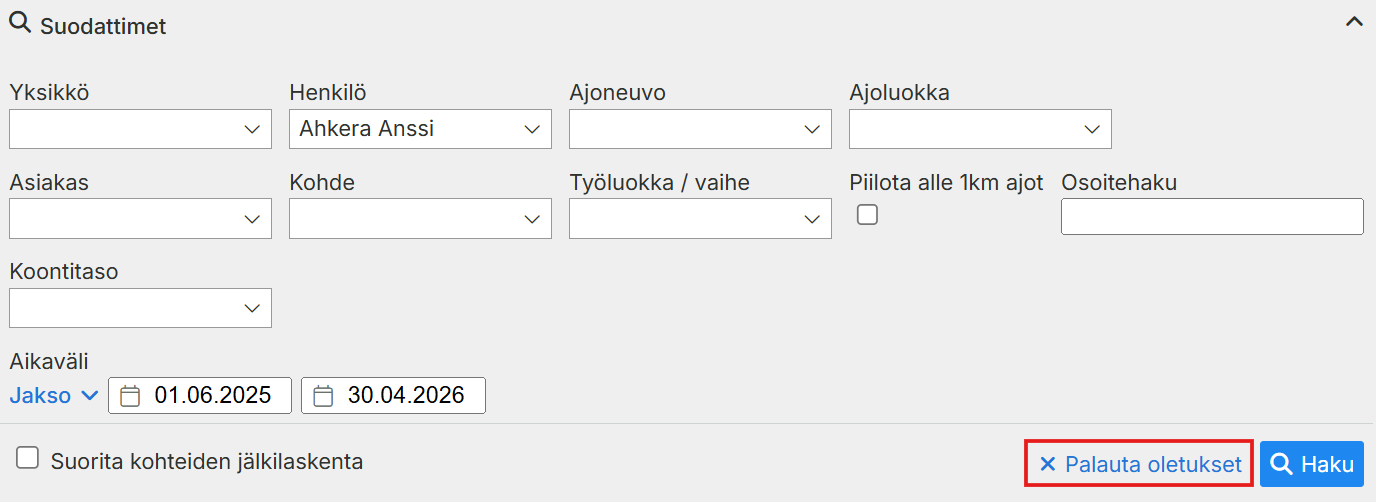Click Palauta oletukset to reset filters

[x=1140, y=464]
